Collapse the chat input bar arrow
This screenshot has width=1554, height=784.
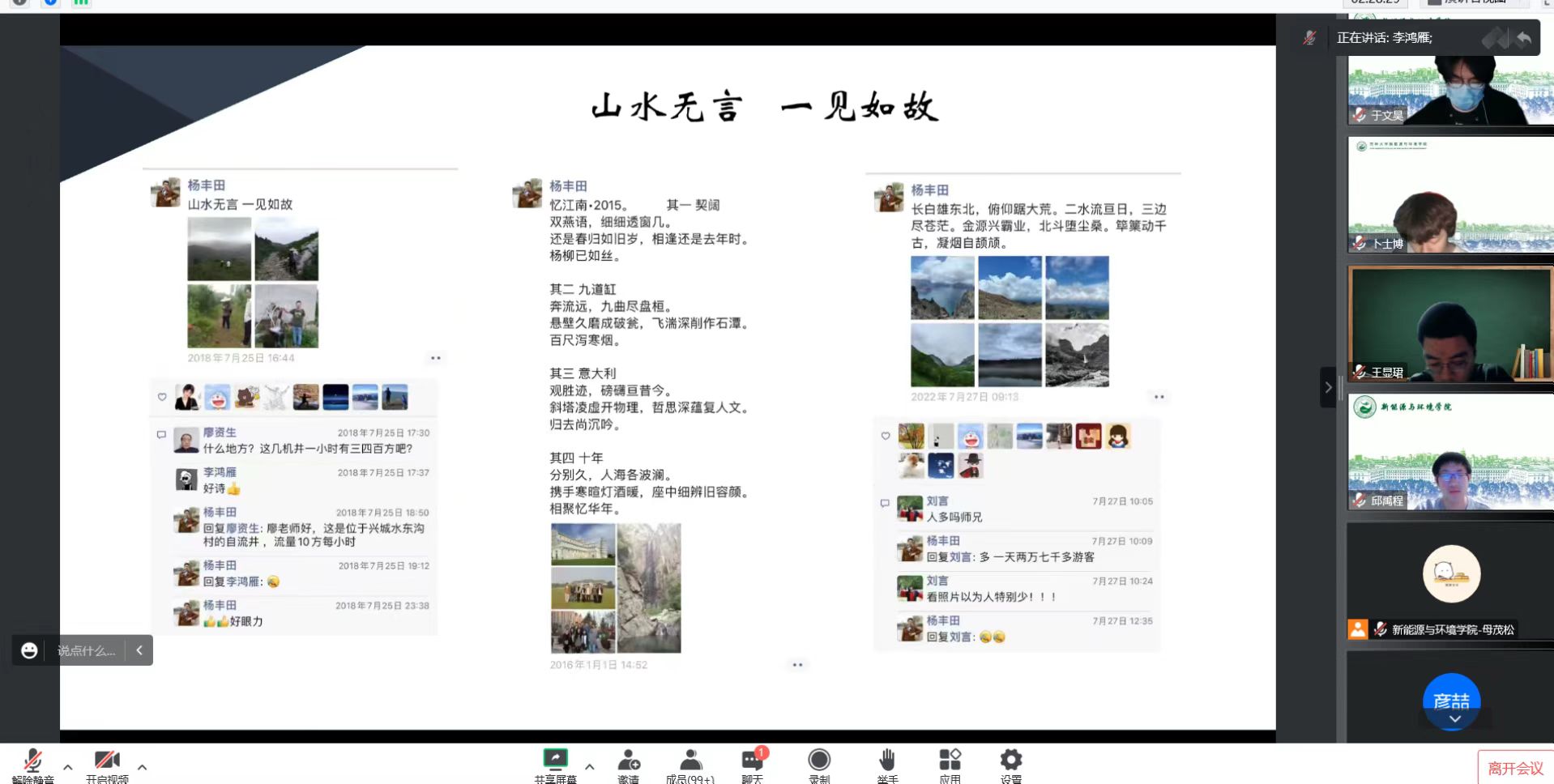(139, 650)
